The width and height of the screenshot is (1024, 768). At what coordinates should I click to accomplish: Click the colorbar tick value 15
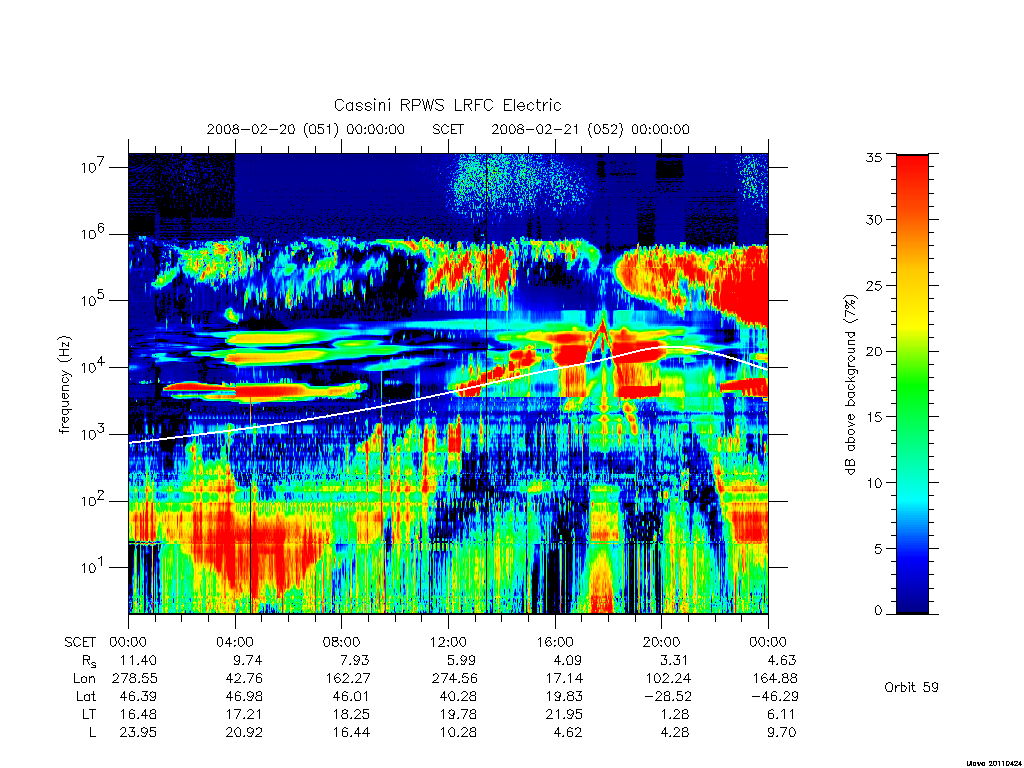pos(873,416)
